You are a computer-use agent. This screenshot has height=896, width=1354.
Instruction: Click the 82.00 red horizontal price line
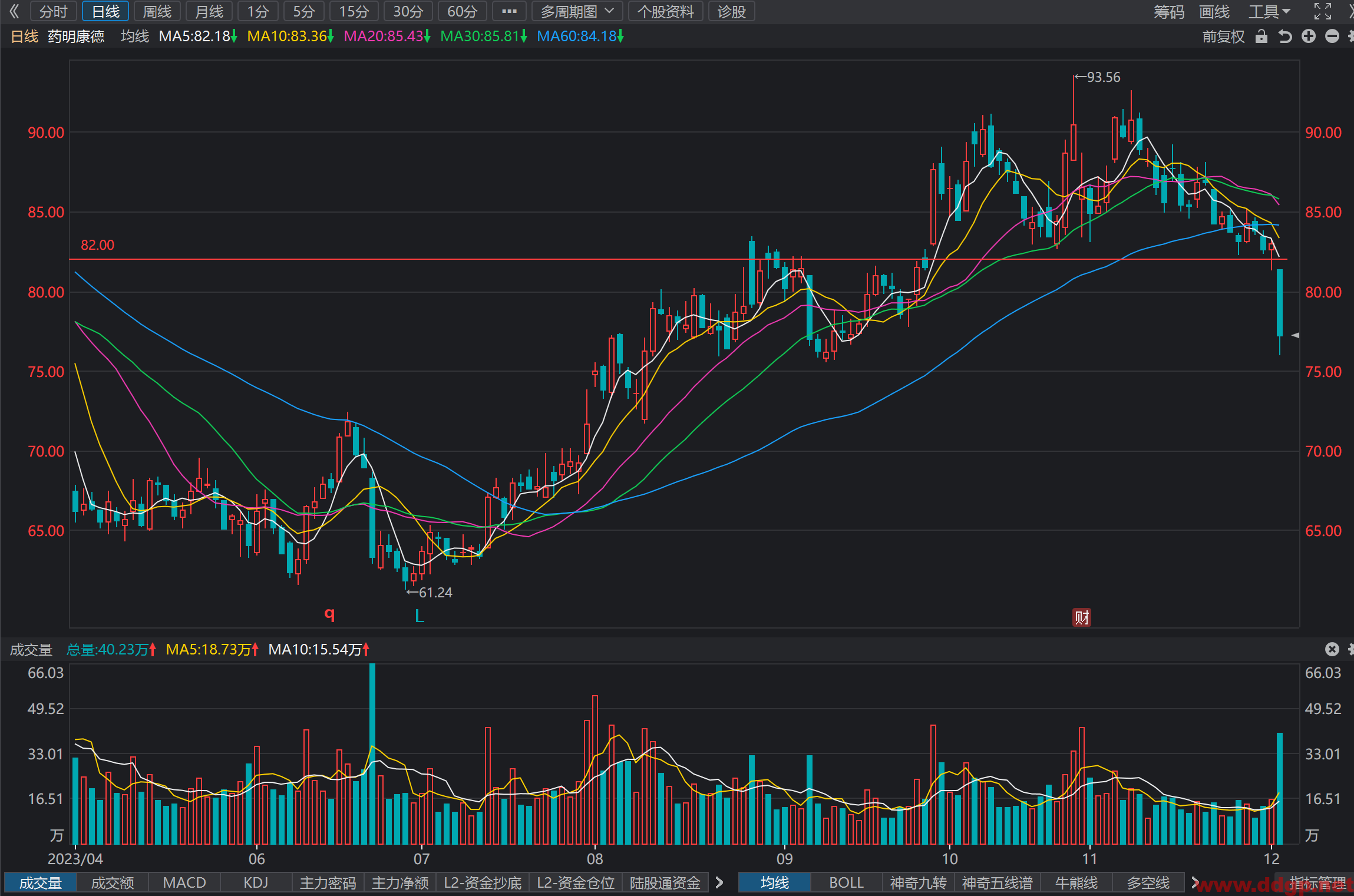click(x=678, y=259)
